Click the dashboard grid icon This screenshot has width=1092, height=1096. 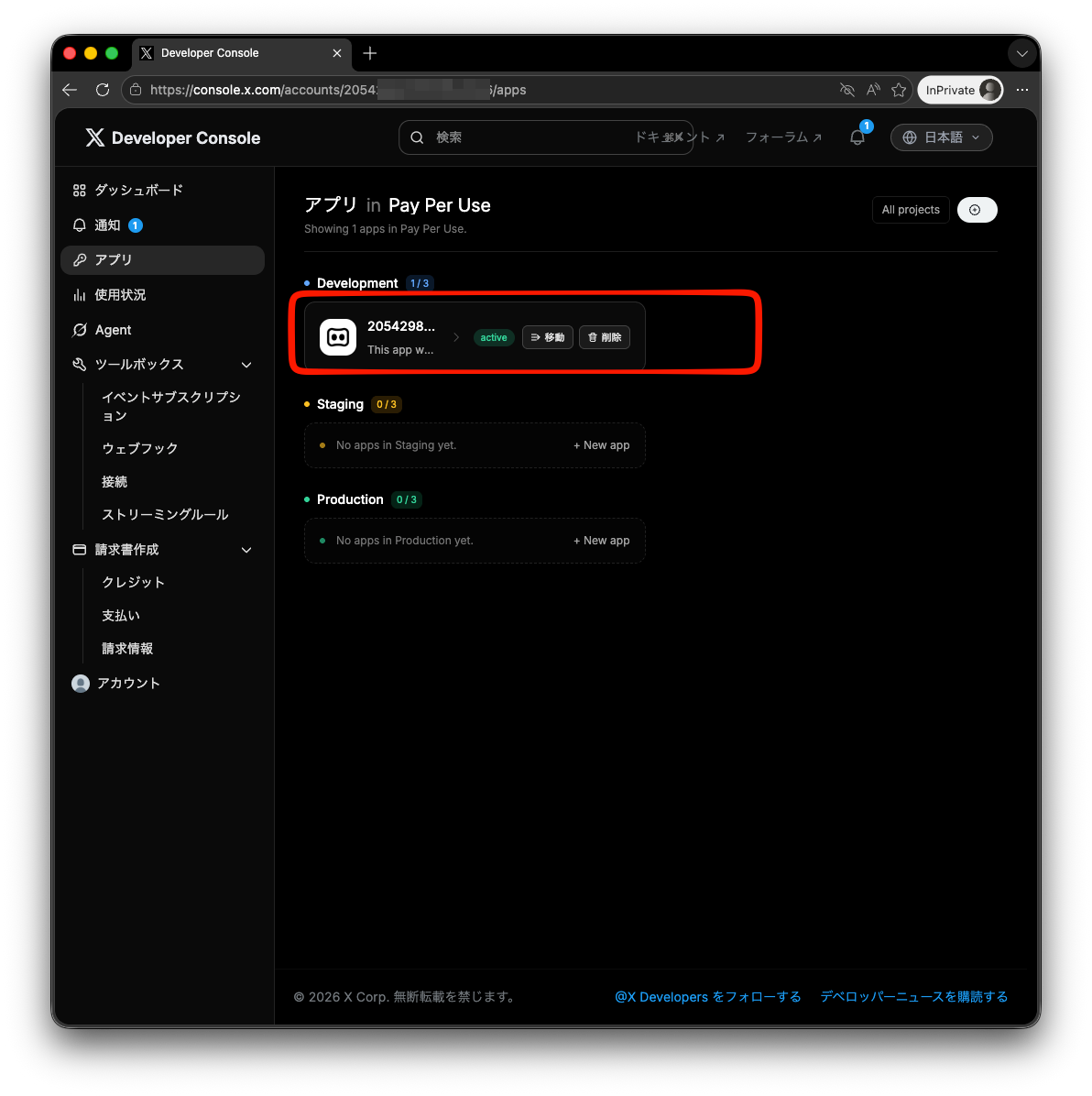pos(80,190)
